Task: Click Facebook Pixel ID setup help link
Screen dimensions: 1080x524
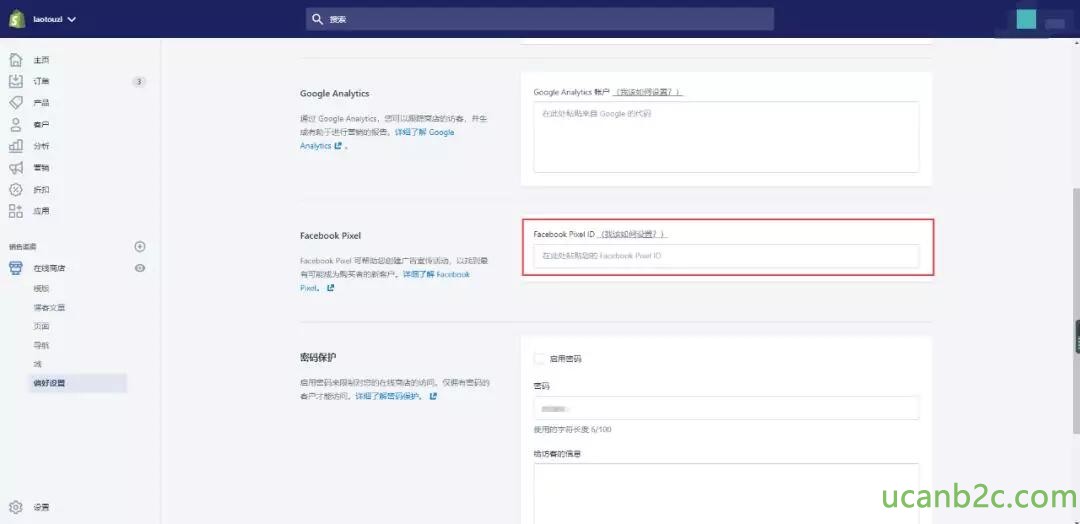Action: 633,234
